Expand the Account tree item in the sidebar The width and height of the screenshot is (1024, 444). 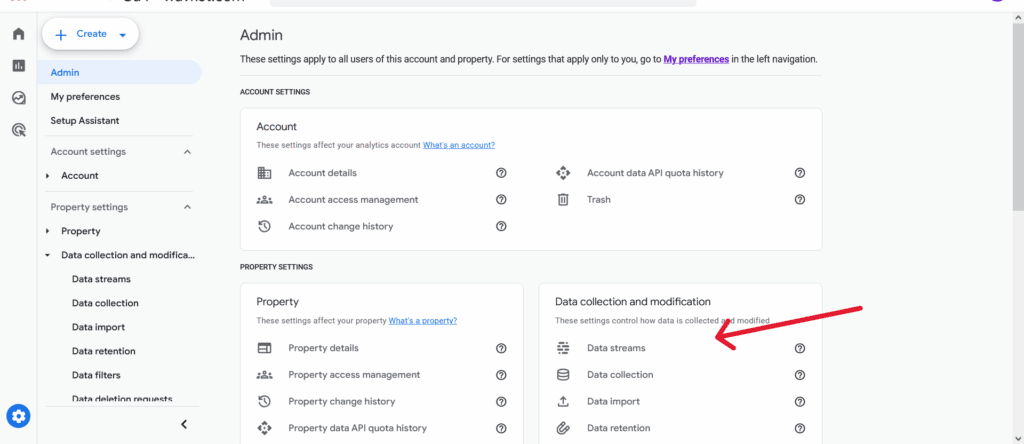tap(48, 176)
